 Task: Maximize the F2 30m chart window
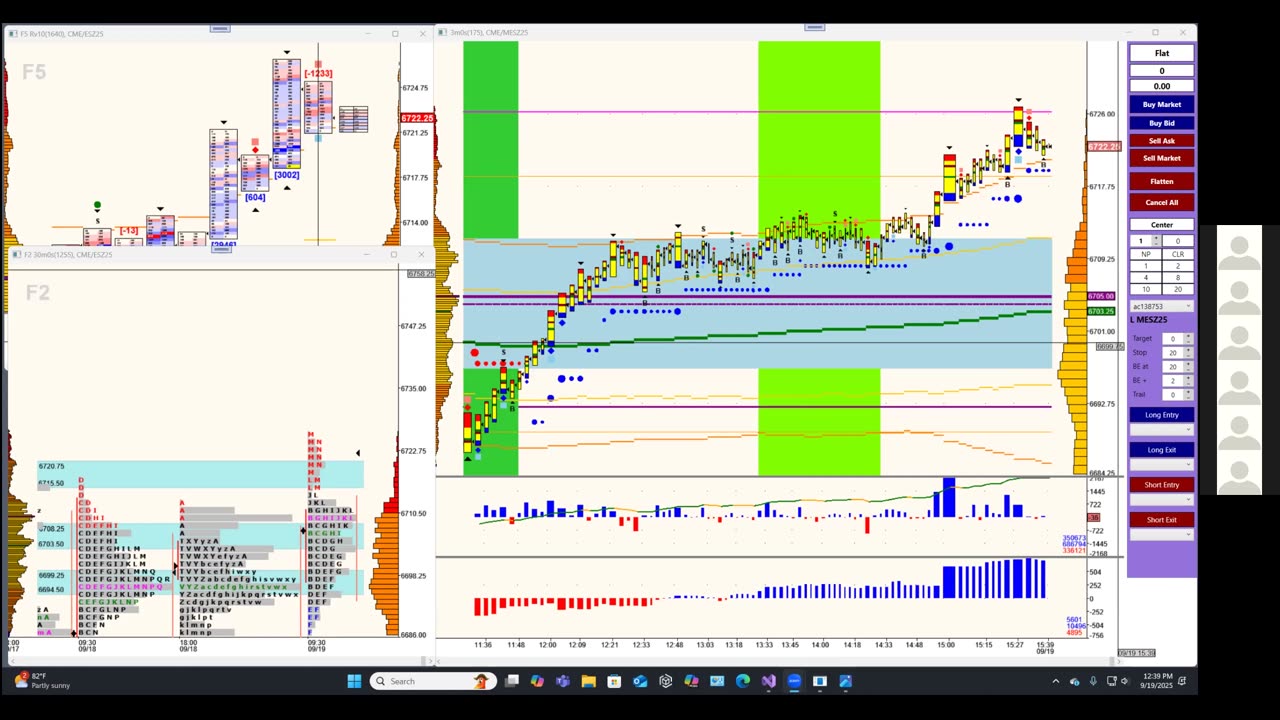[394, 255]
